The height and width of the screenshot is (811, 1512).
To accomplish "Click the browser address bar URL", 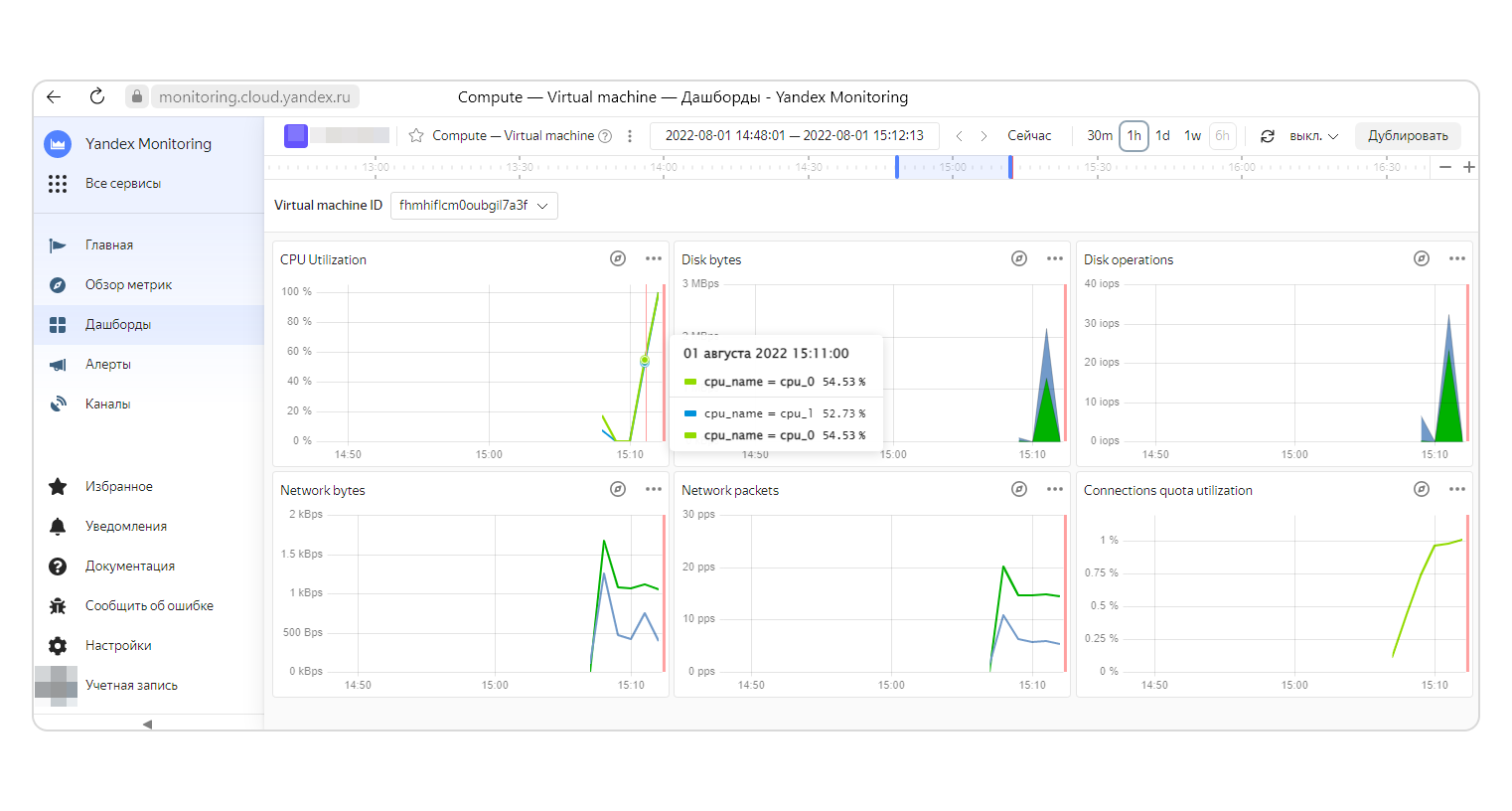I will pos(254,97).
